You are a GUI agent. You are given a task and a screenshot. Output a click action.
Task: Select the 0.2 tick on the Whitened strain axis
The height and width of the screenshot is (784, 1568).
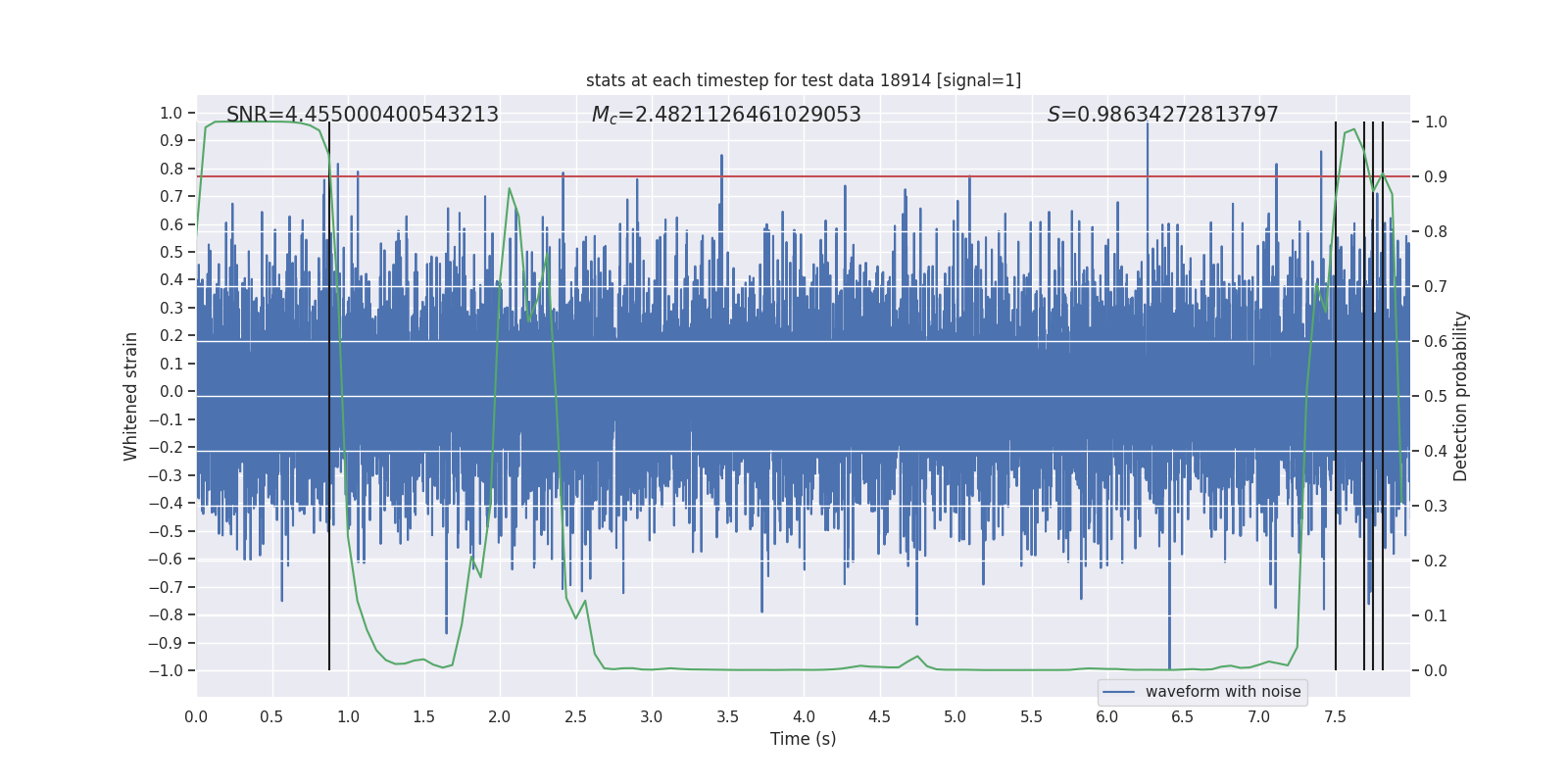point(171,335)
